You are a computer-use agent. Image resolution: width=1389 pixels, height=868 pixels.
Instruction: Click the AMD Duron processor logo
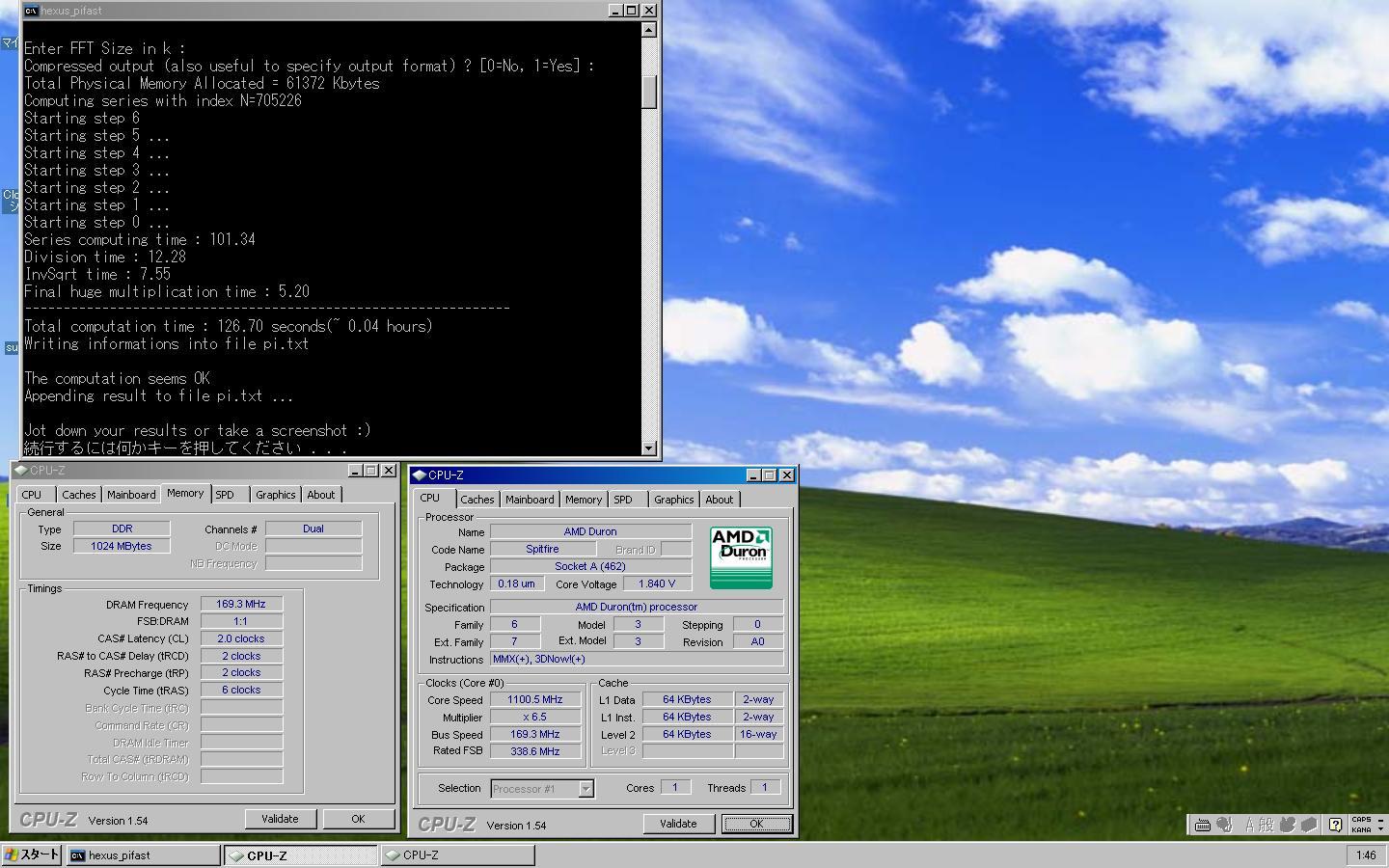(741, 557)
